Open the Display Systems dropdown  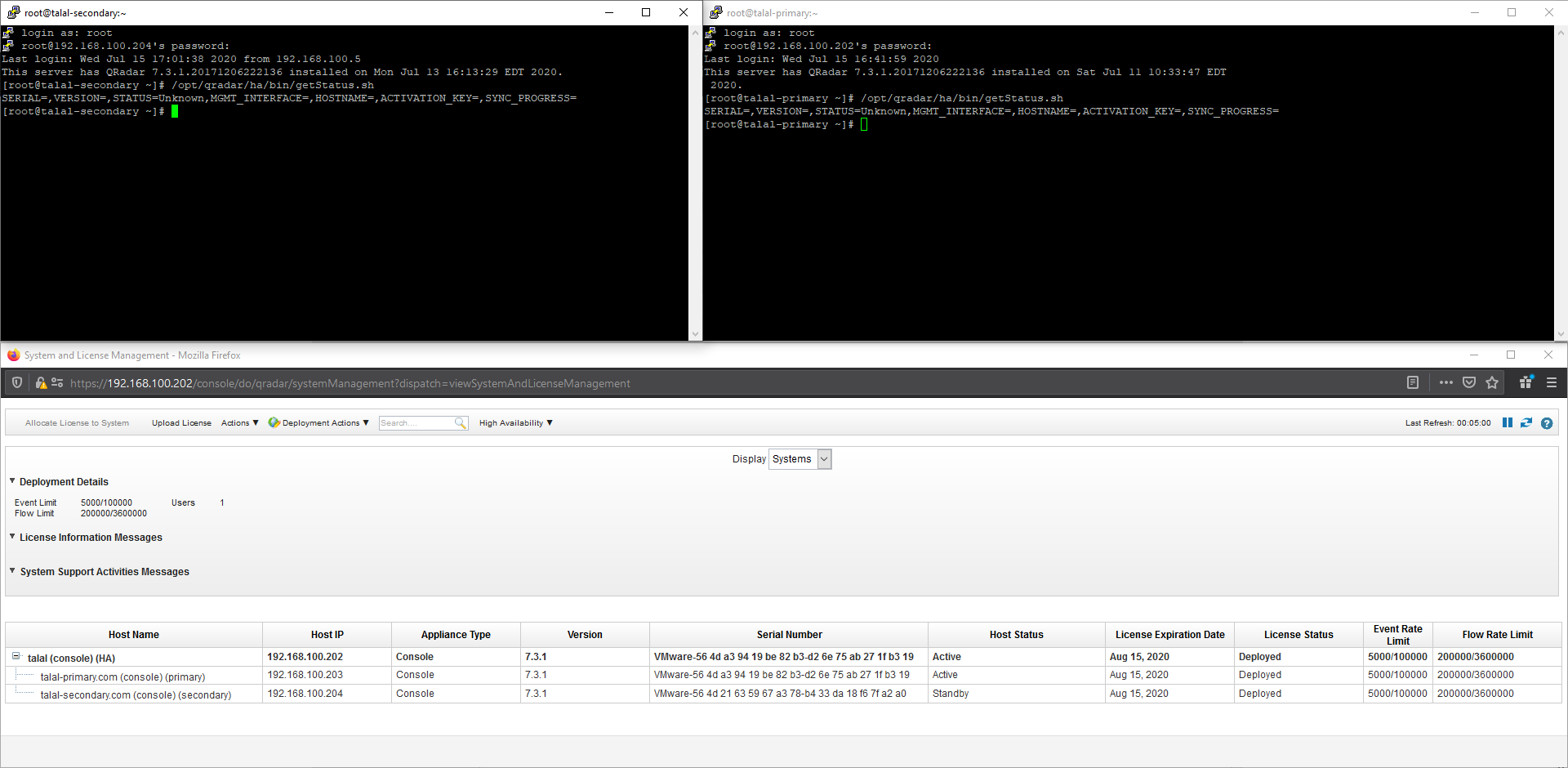tap(800, 459)
